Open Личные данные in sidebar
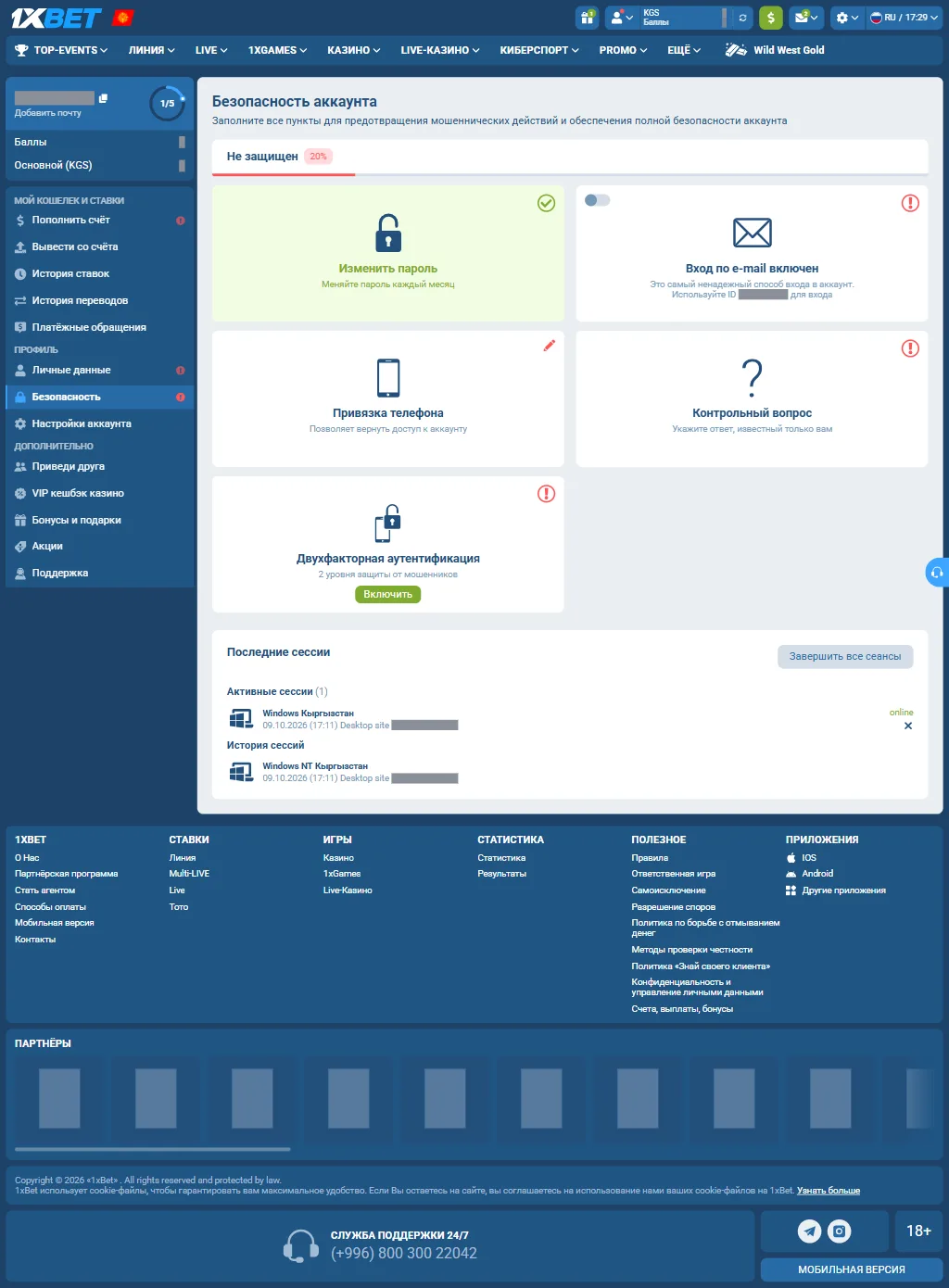This screenshot has height=1288, width=949. [x=100, y=371]
